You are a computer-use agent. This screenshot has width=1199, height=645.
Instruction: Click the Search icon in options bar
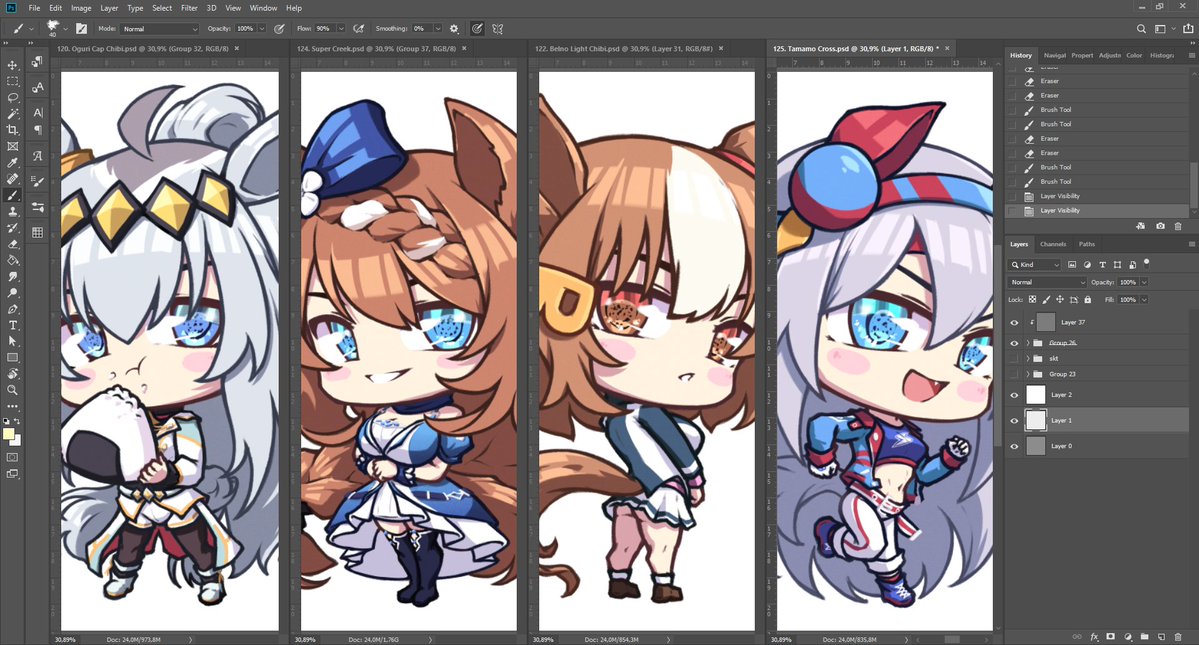1141,29
